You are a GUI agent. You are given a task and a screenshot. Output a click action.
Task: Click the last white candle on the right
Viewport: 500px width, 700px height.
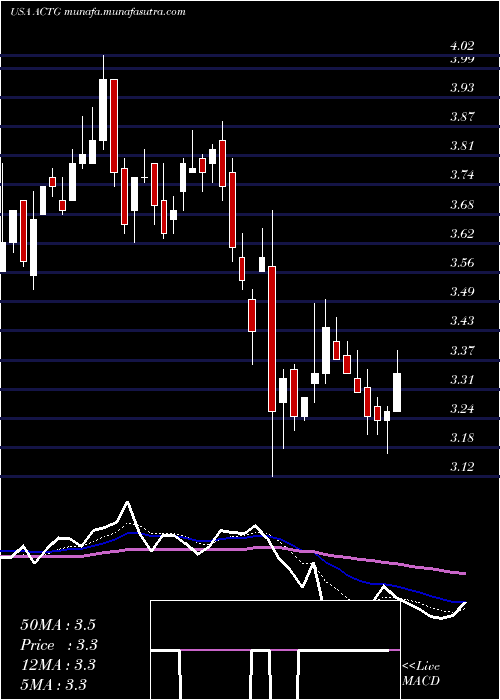[397, 392]
